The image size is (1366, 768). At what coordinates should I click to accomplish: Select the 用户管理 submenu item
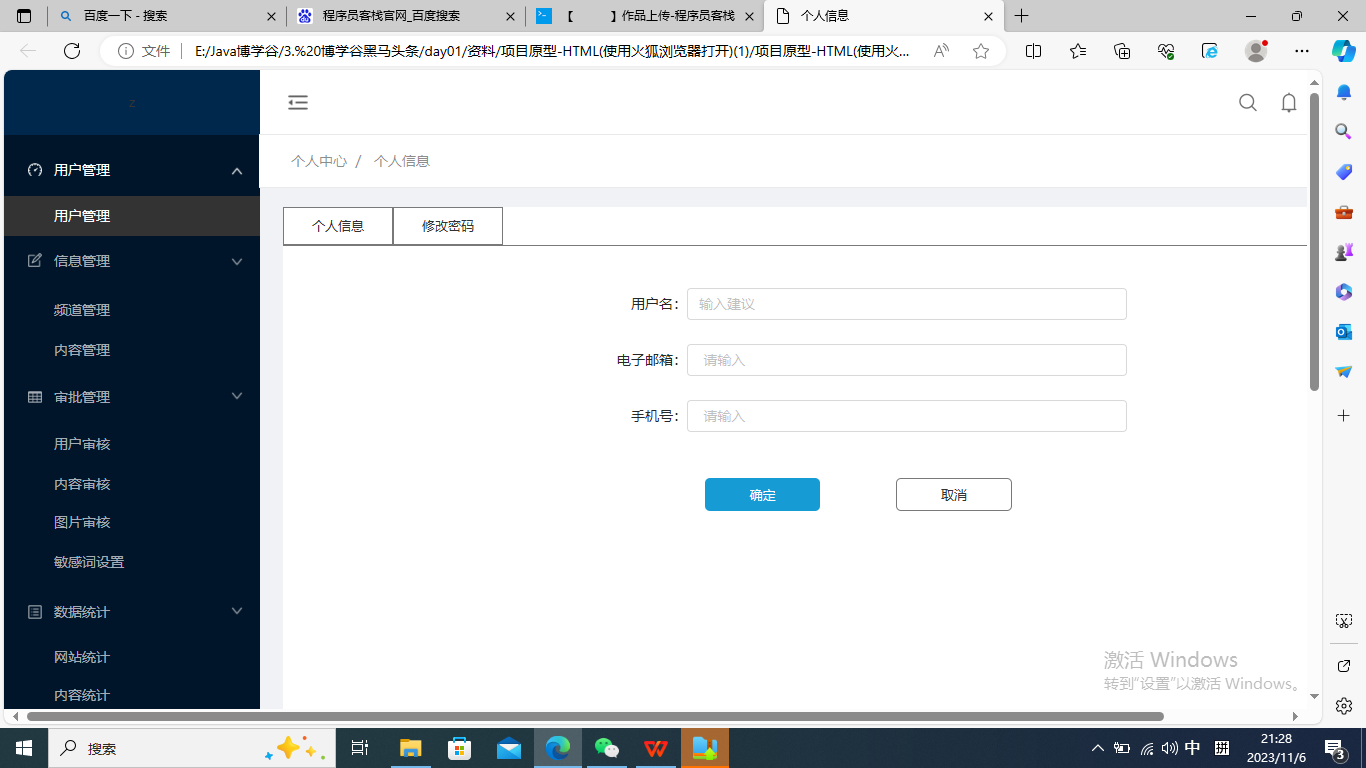tap(132, 216)
